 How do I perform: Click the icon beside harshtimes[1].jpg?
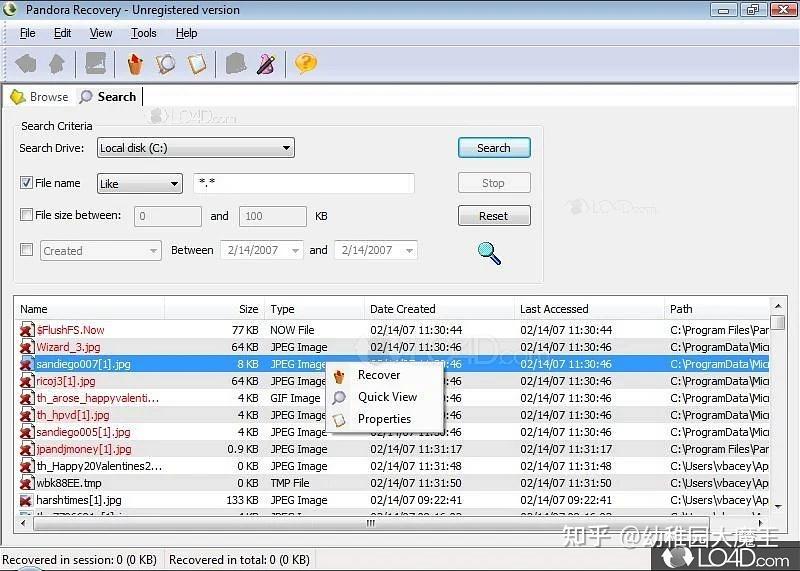27,500
